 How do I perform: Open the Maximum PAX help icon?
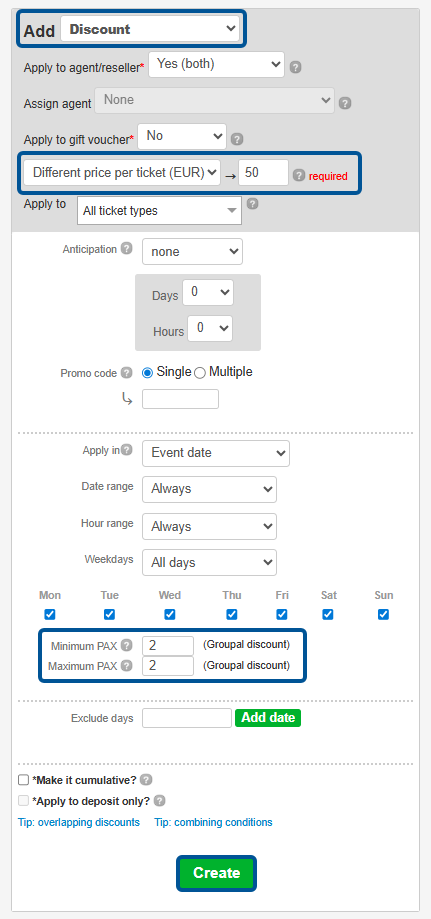[x=127, y=666]
